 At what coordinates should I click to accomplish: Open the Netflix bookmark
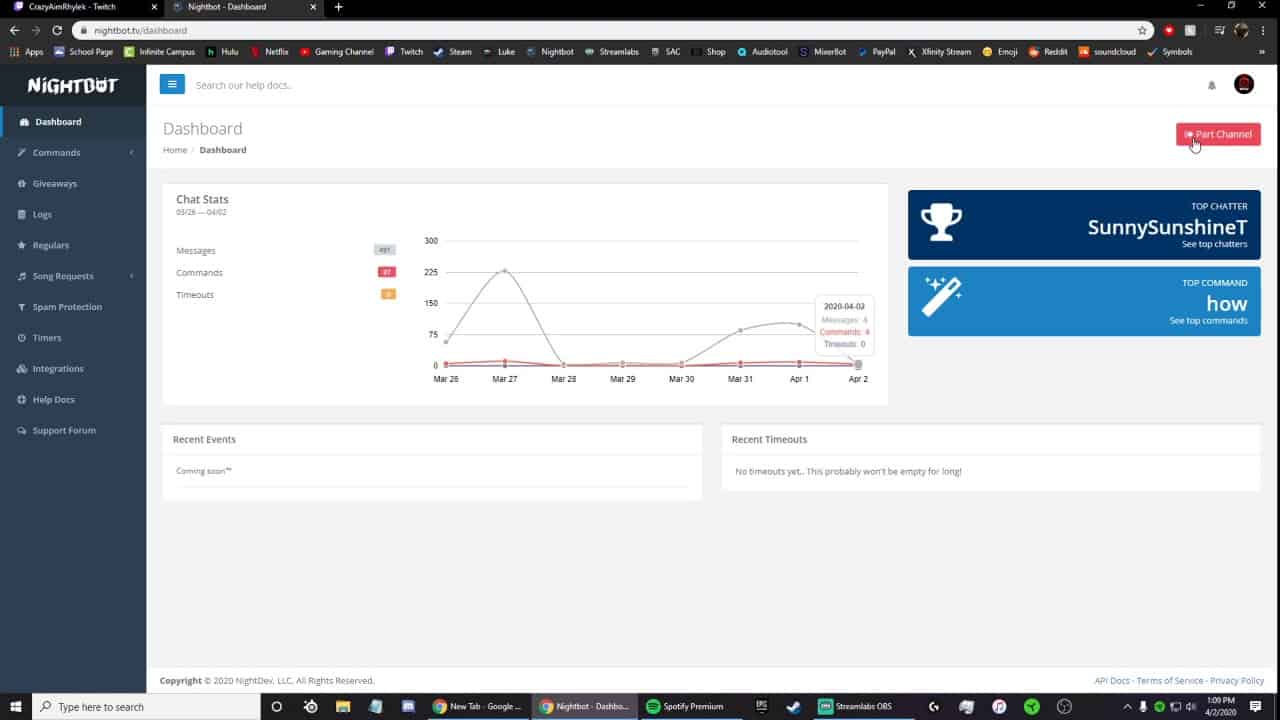point(269,52)
